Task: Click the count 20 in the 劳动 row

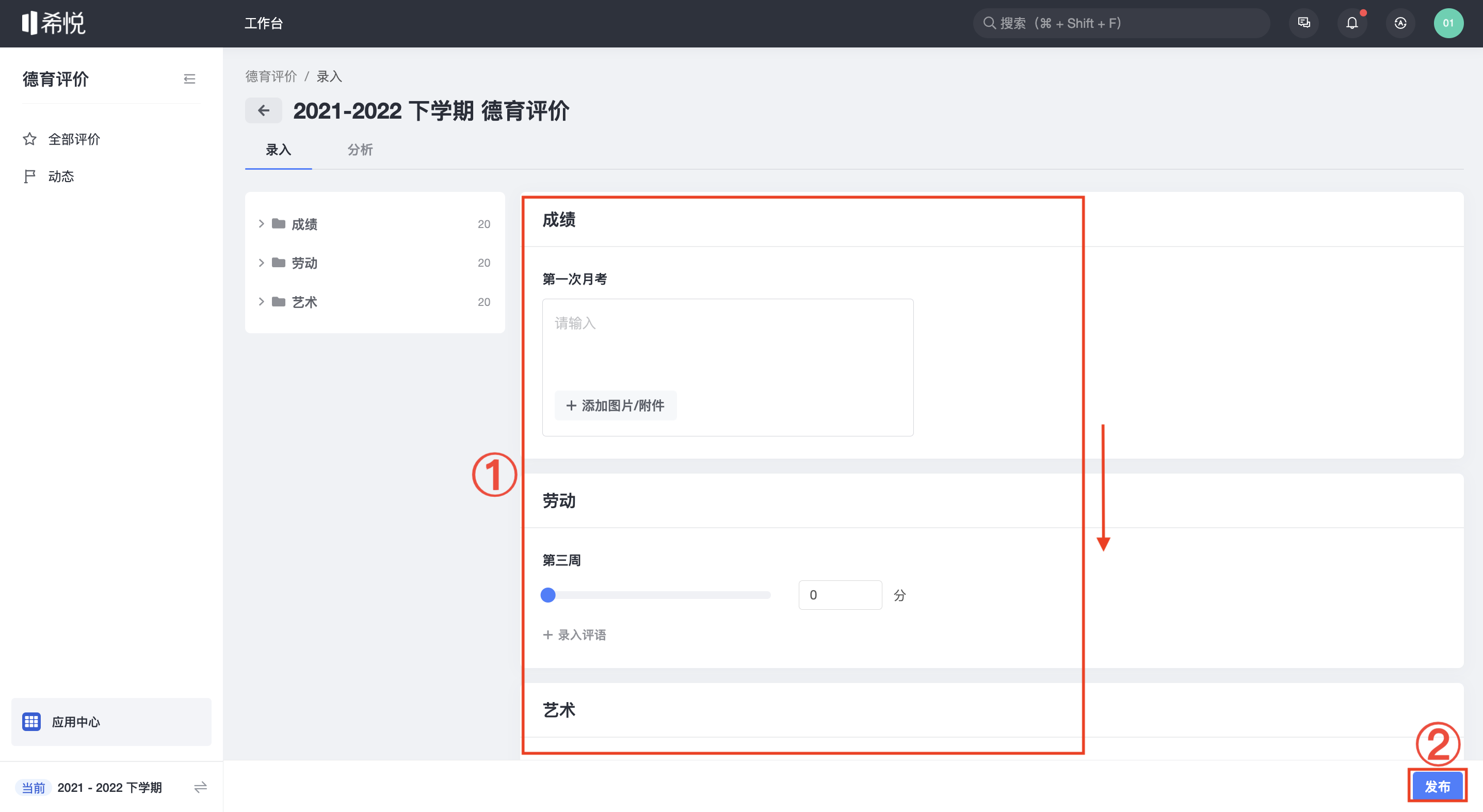Action: pyautogui.click(x=483, y=263)
